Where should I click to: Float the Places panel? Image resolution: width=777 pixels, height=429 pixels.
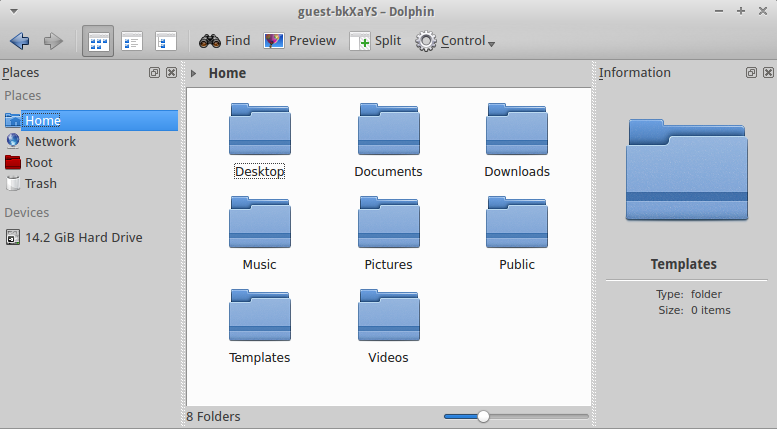click(154, 73)
